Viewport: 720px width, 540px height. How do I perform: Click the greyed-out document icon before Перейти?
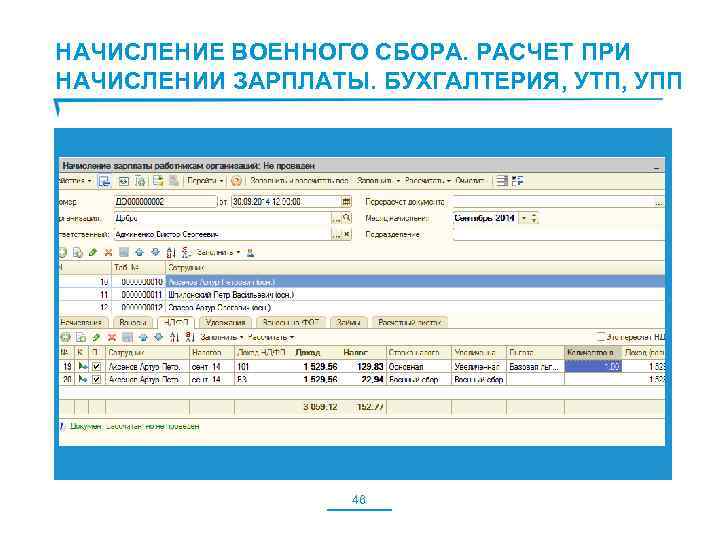coord(174,181)
